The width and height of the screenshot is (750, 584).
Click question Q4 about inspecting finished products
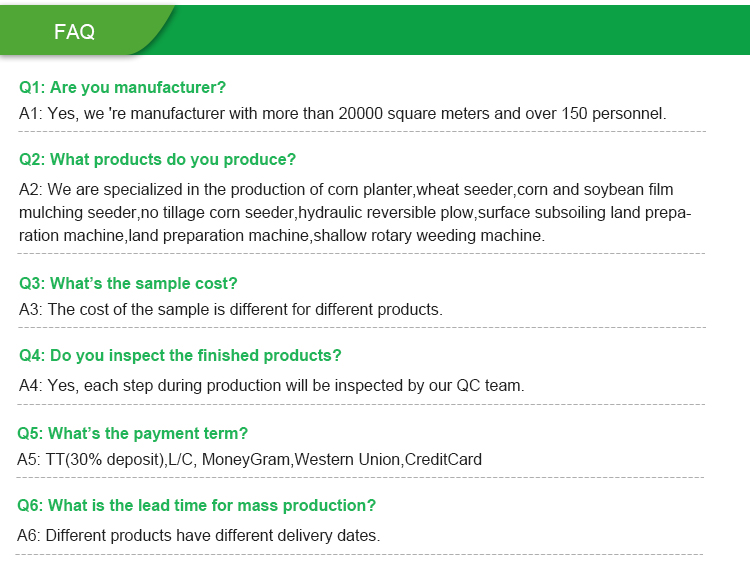(x=180, y=355)
